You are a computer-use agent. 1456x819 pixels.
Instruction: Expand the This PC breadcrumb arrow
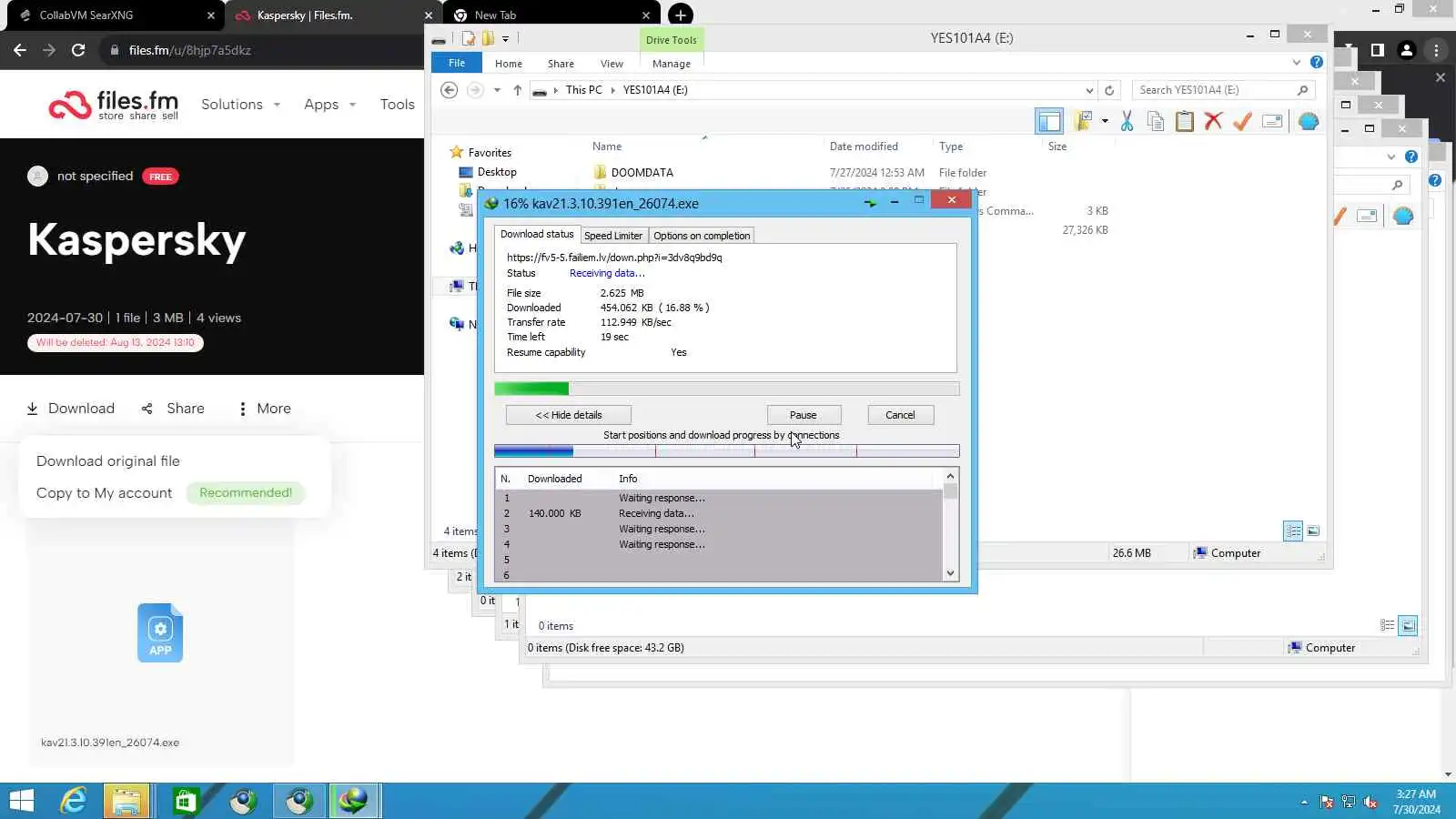tap(612, 90)
